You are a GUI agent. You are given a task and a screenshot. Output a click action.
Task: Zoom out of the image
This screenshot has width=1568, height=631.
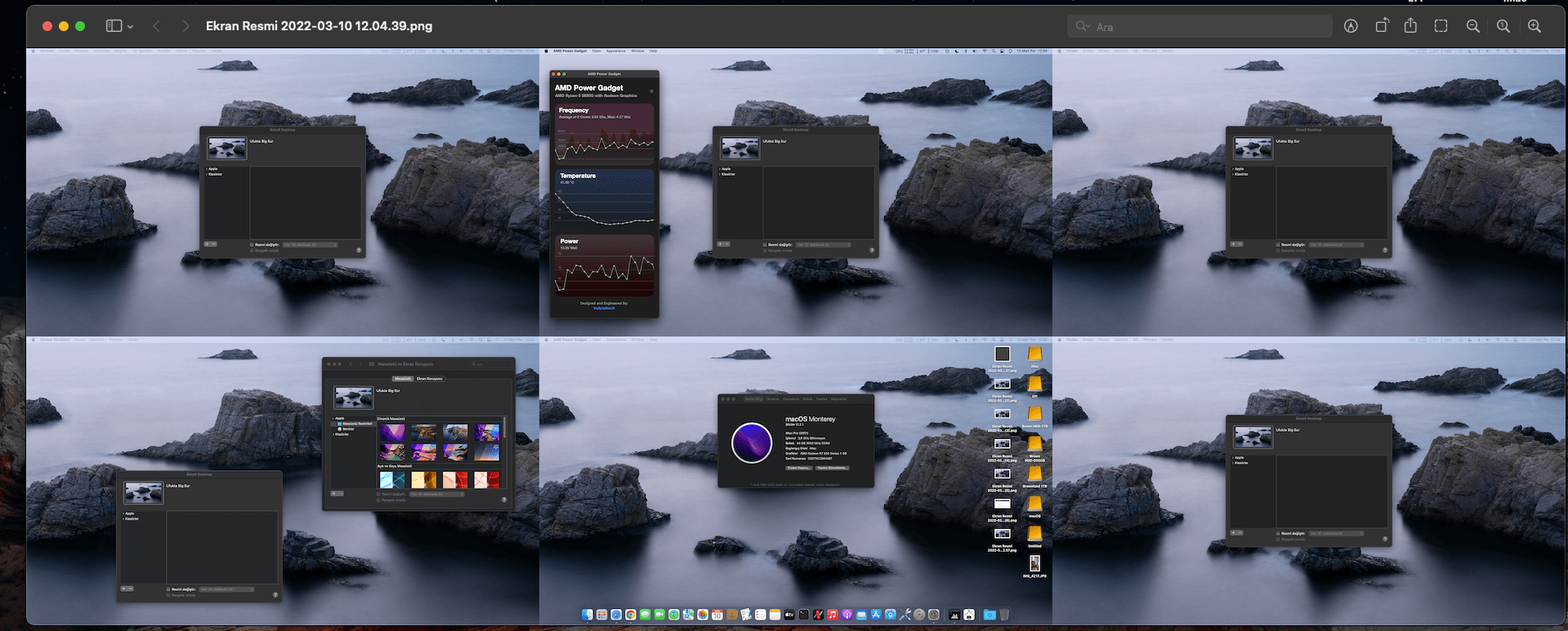coord(1472,26)
